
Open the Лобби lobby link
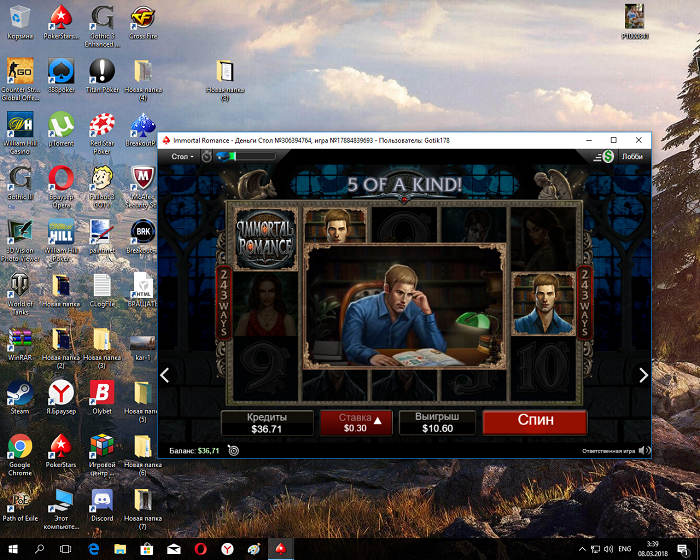point(632,157)
